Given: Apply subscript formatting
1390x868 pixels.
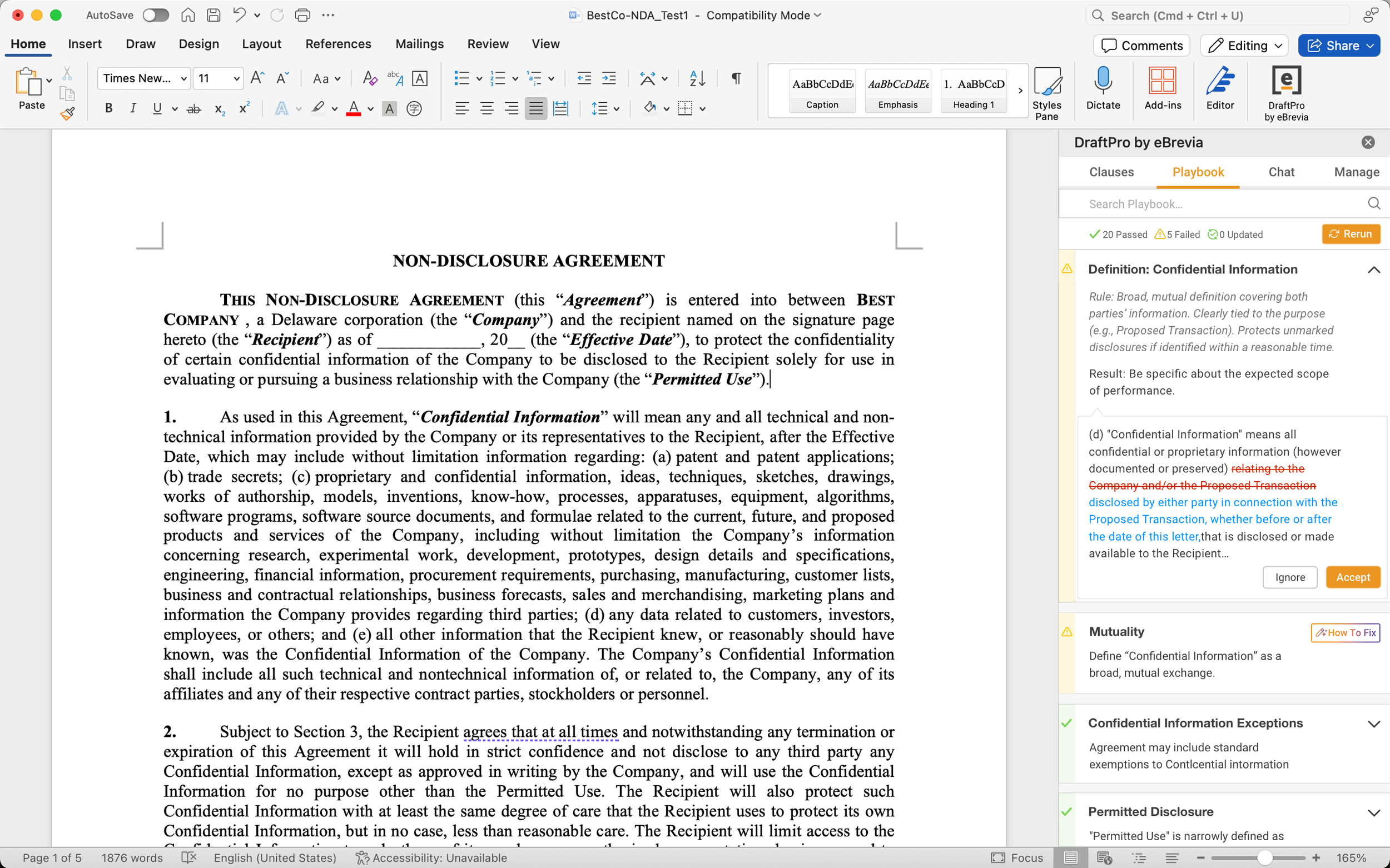Looking at the screenshot, I should click(x=220, y=108).
